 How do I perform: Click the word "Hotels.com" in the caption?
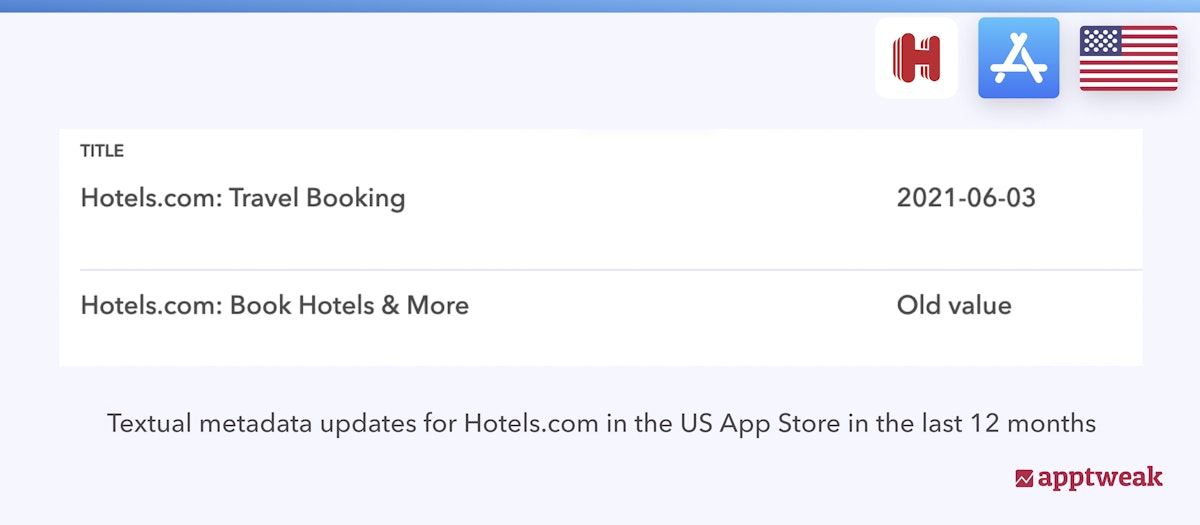coord(531,423)
